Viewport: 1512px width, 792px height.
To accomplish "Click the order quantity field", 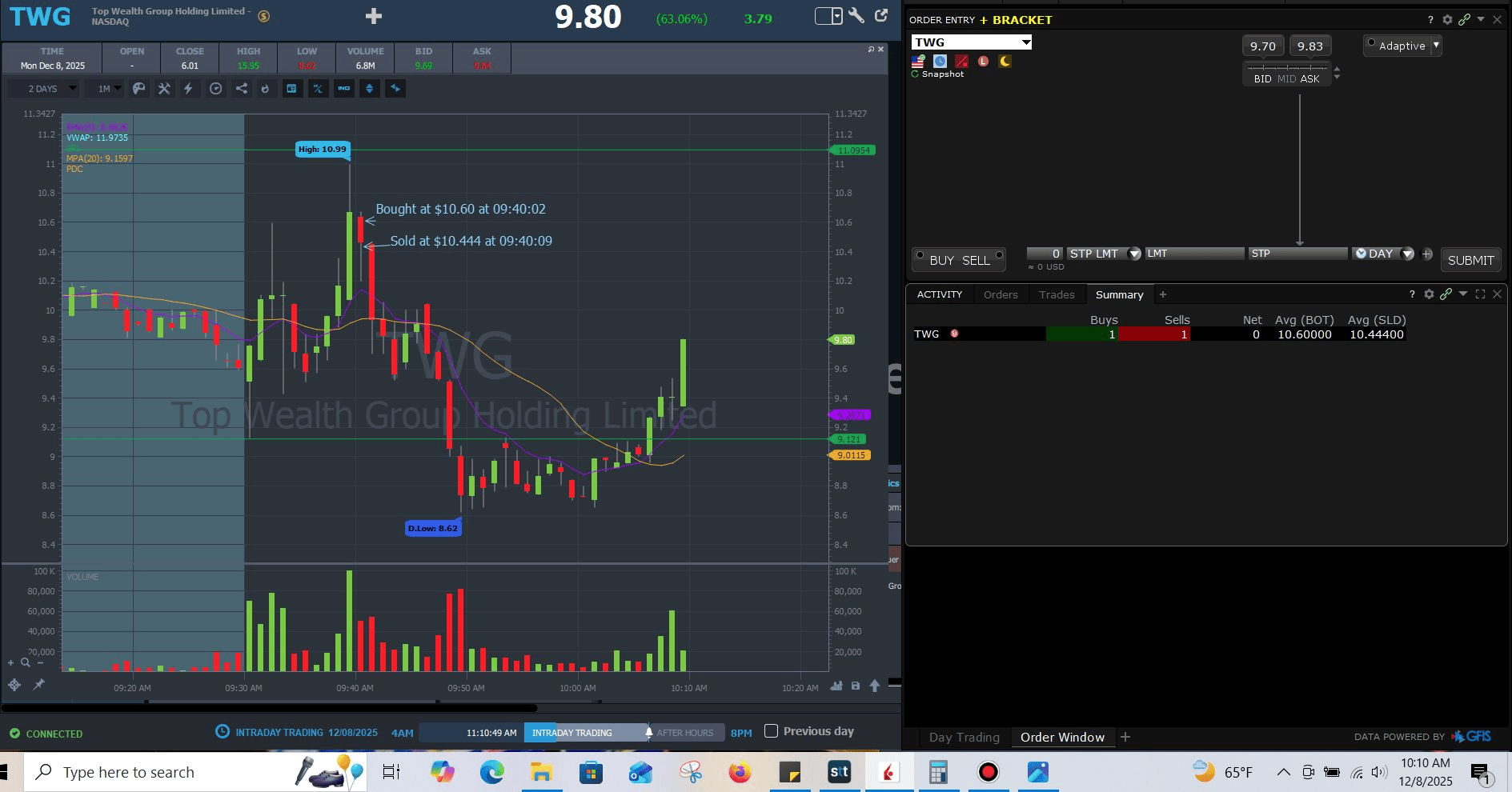I will point(1045,254).
